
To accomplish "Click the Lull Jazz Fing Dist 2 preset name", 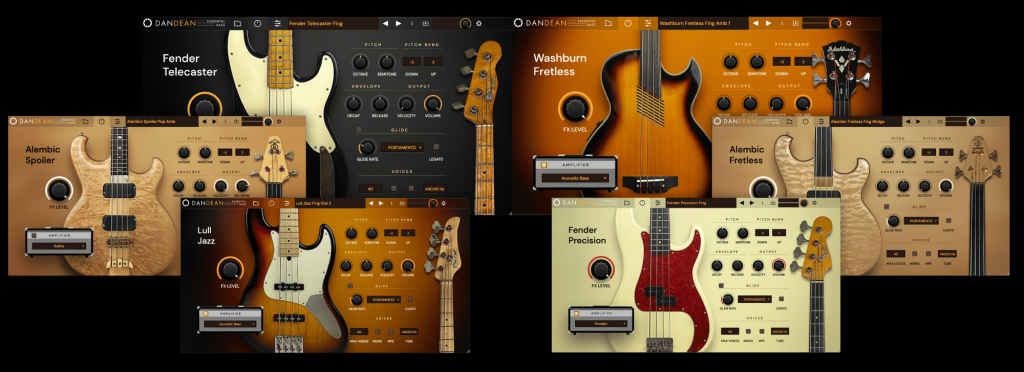I will 313,203.
